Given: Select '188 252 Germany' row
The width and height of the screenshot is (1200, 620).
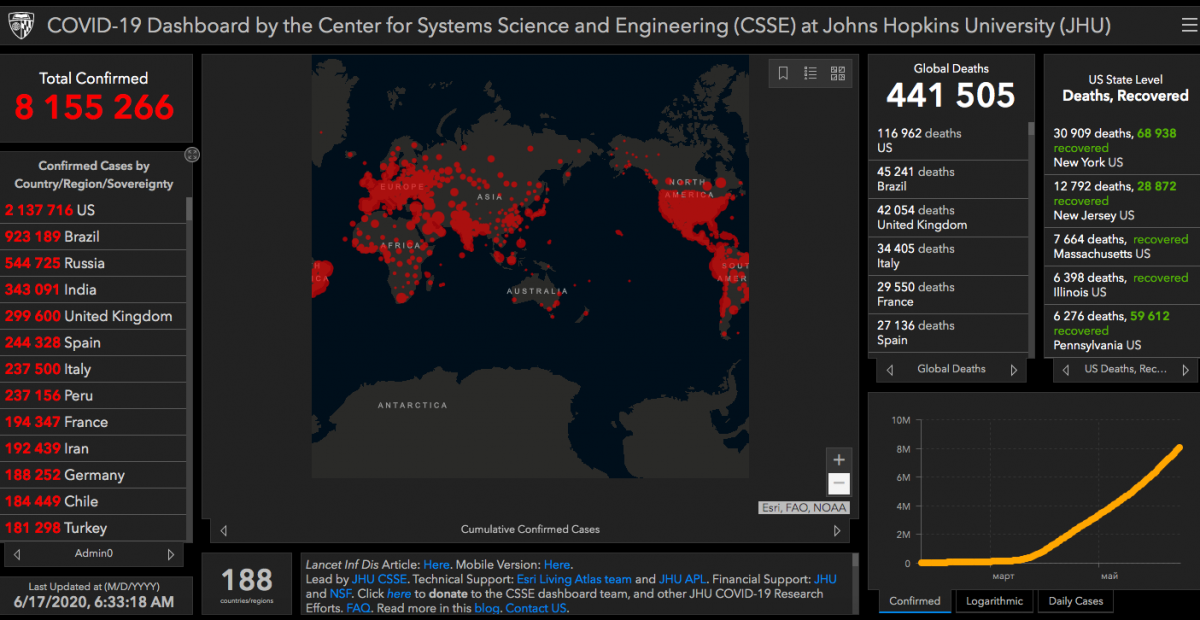Looking at the screenshot, I should 93,475.
